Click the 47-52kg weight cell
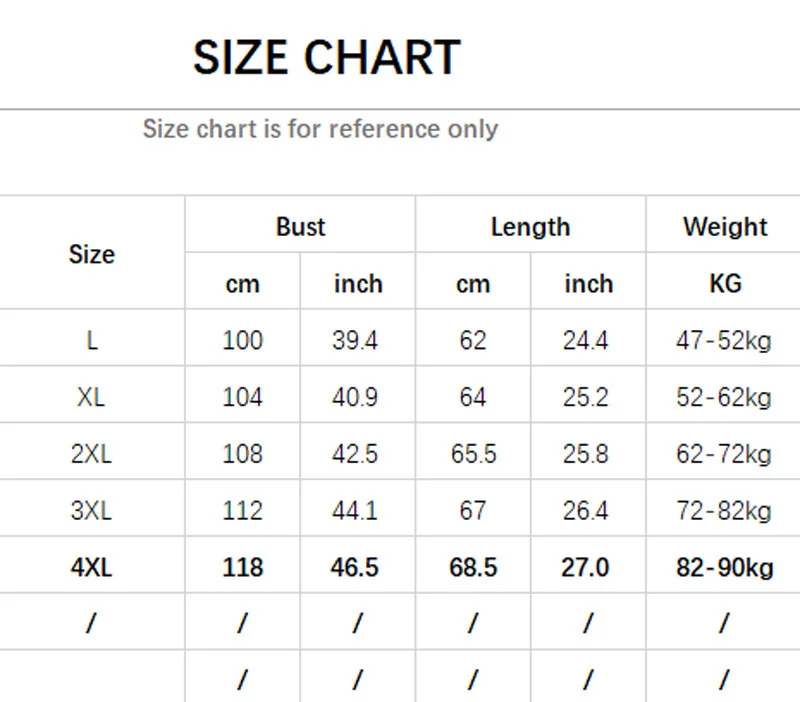Screen dimensions: 800x702 tap(724, 341)
